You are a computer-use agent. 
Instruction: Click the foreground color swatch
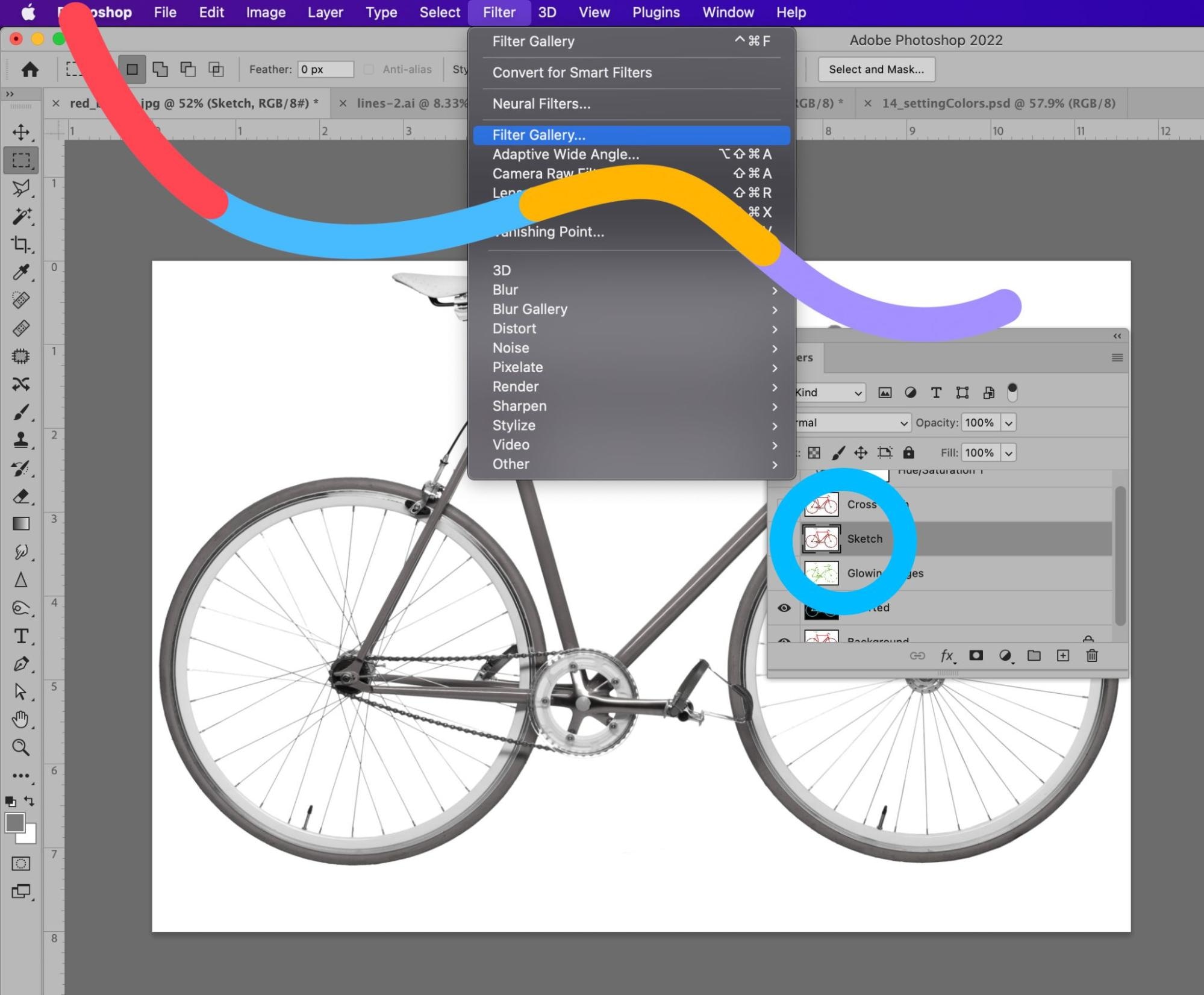[14, 822]
